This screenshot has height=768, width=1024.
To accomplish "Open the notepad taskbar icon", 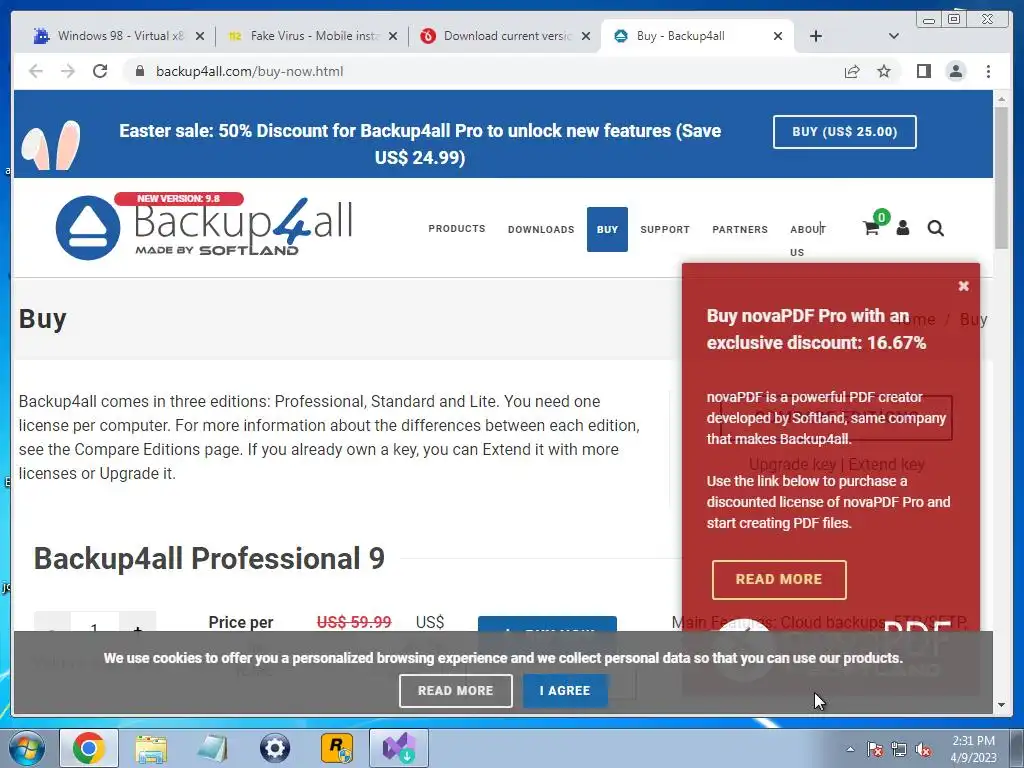I will pyautogui.click(x=212, y=748).
